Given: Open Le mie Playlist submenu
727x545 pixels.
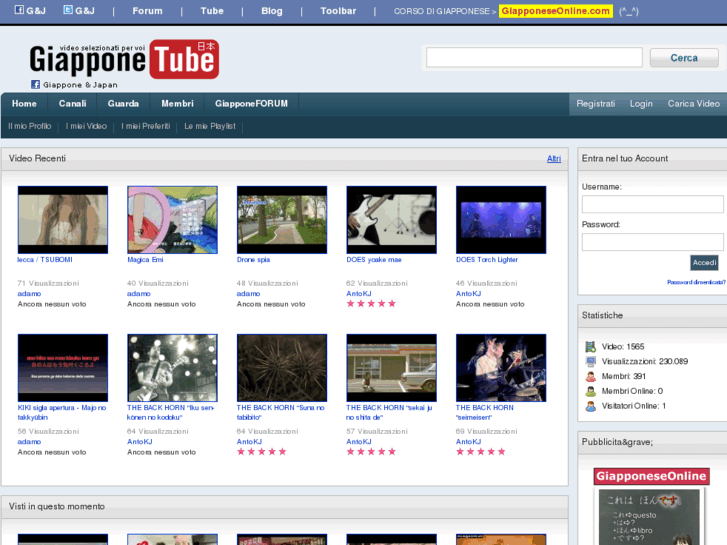Looking at the screenshot, I should pyautogui.click(x=210, y=126).
